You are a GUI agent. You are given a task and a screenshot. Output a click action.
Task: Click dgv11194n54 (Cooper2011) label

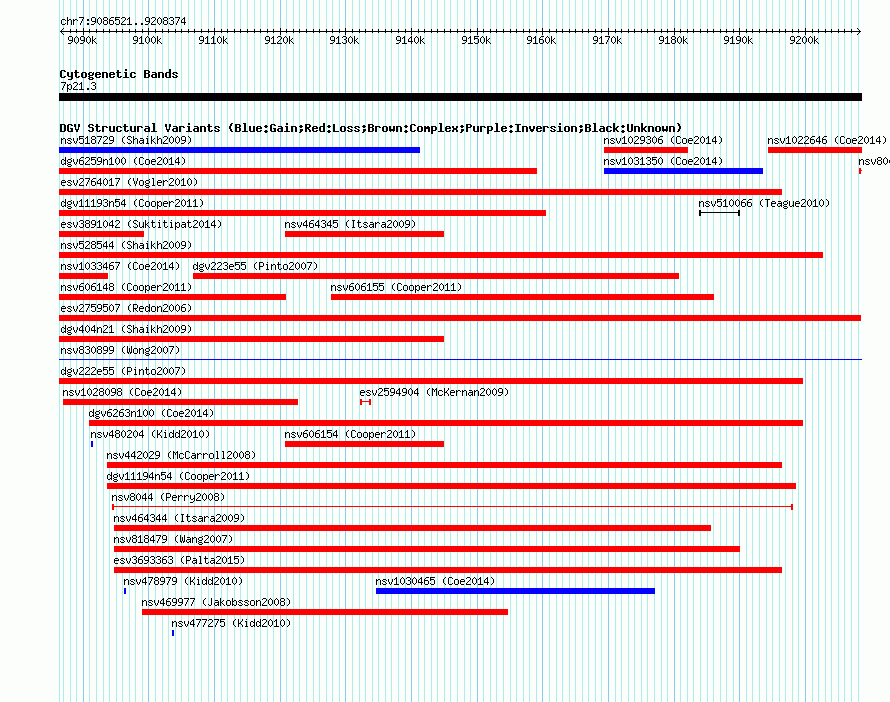178,476
